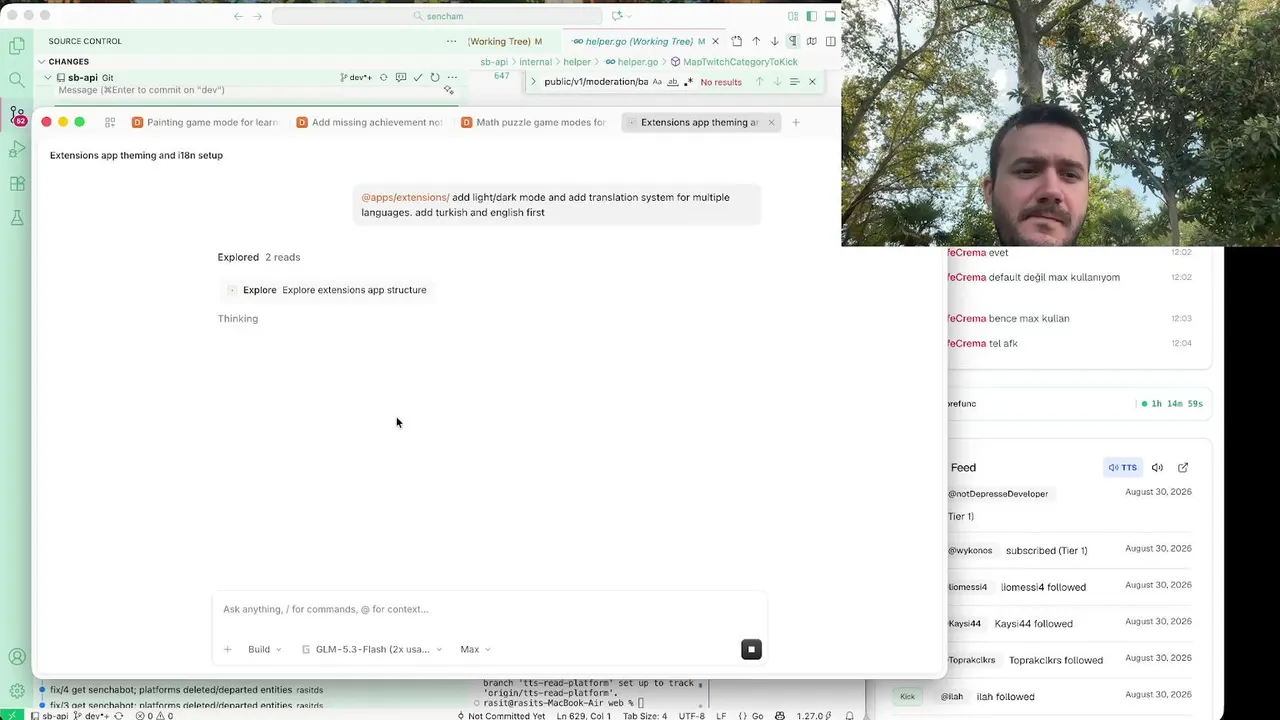Open the Extensions view in the activity bar
The width and height of the screenshot is (1280, 720).
[17, 184]
